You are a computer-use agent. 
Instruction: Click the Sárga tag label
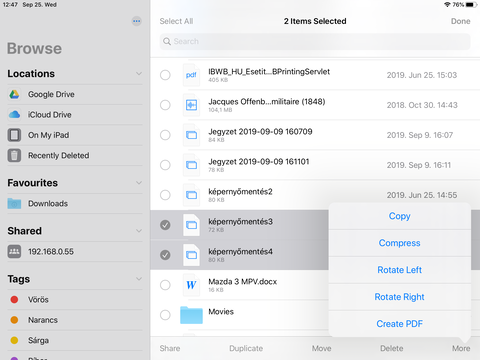38,340
